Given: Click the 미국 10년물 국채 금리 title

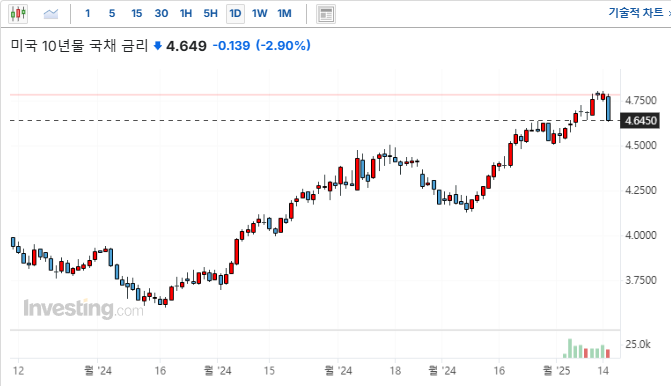Looking at the screenshot, I should tap(79, 45).
